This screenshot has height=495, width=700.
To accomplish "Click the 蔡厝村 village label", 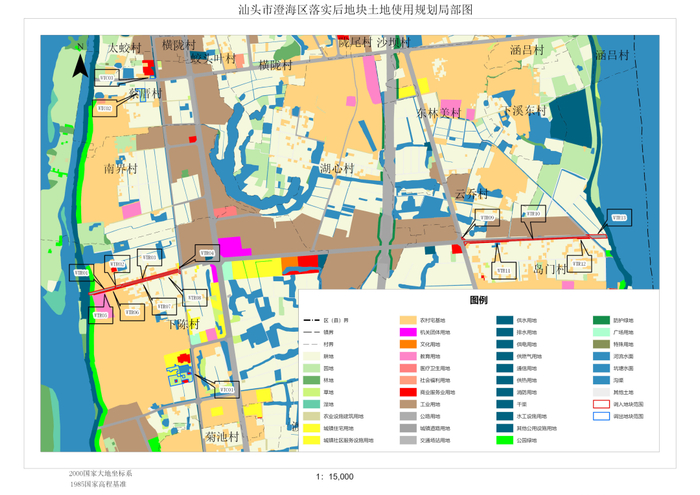I will (145, 93).
